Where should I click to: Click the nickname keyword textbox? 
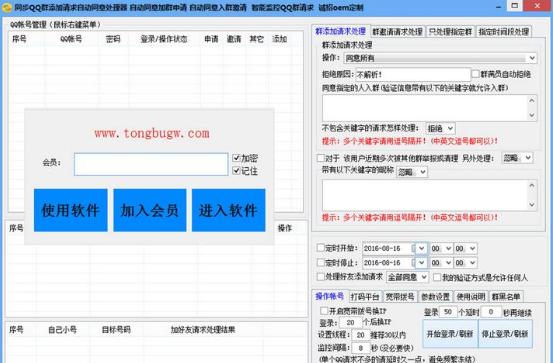coord(429,195)
